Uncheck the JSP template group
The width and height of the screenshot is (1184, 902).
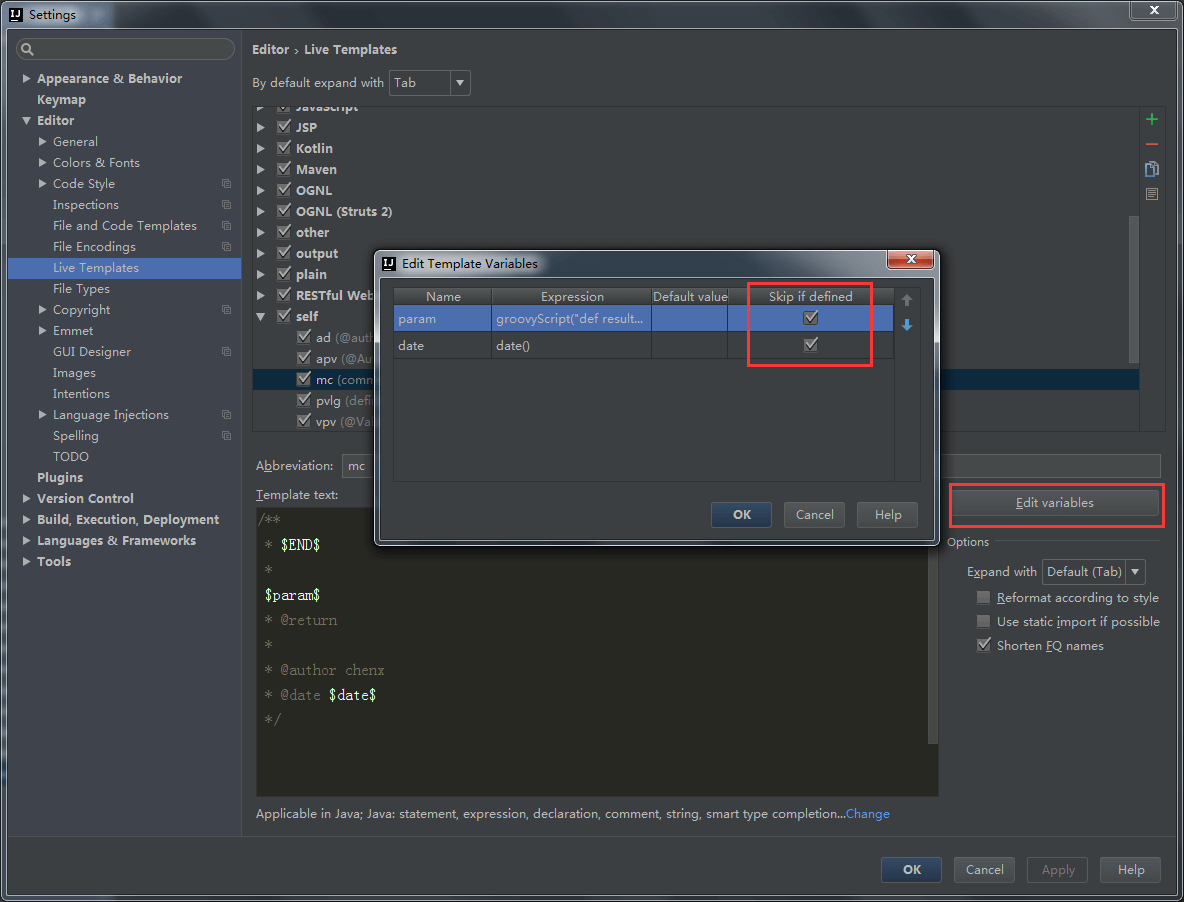(284, 127)
